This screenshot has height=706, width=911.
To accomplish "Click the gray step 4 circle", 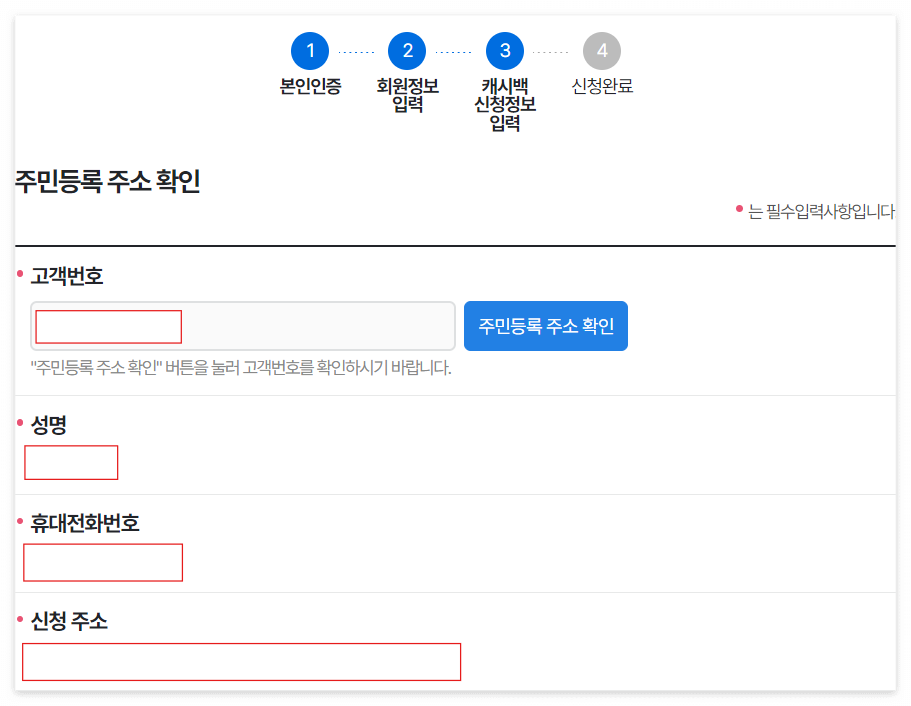I will tap(601, 50).
